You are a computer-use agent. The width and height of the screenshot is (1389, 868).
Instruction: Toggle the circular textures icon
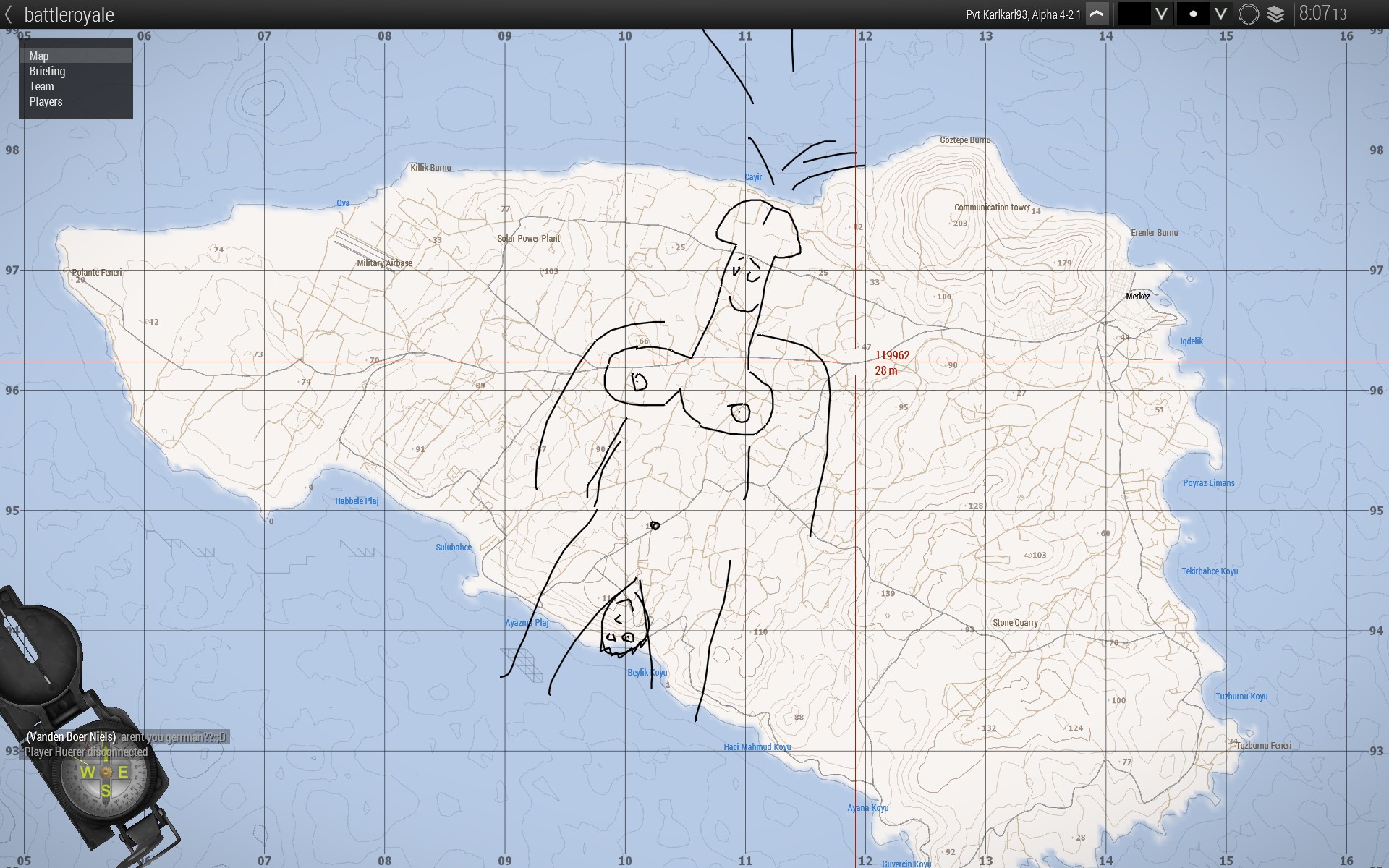[1249, 14]
